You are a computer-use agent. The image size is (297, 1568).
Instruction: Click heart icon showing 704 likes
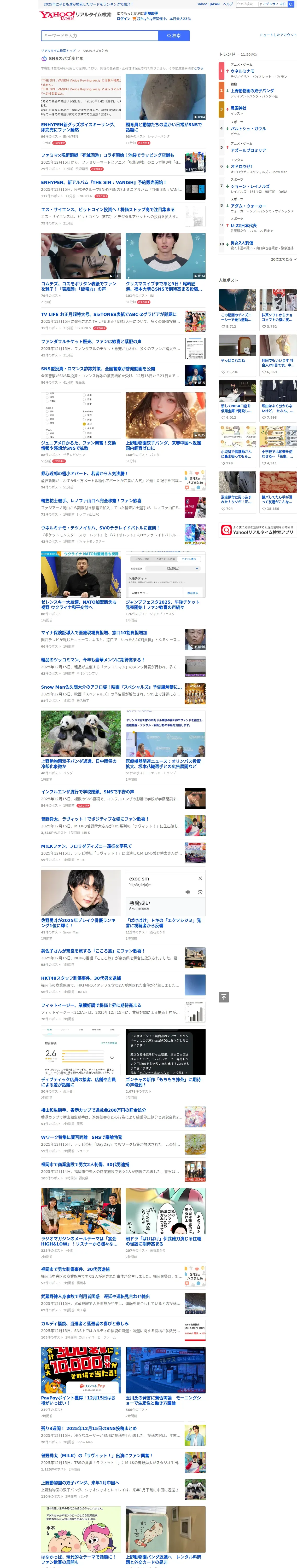223,509
